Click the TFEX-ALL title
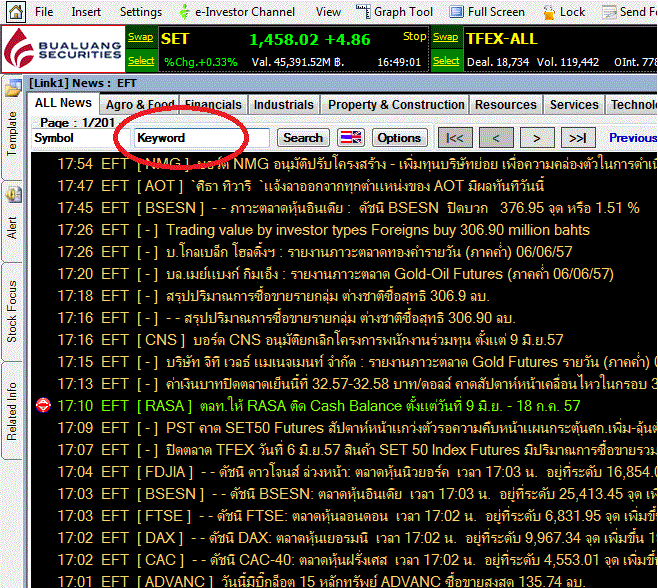This screenshot has width=658, height=588. (502, 39)
